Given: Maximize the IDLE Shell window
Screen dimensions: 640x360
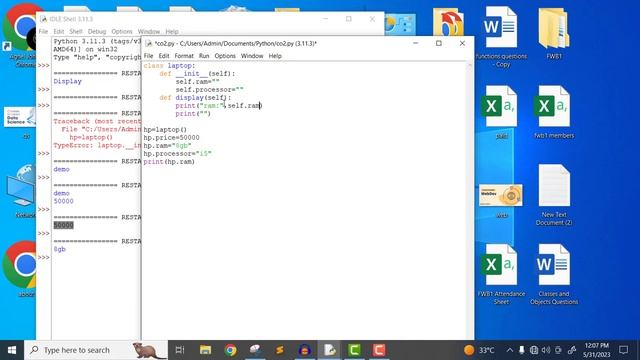Looking at the screenshot, I should [349, 19].
